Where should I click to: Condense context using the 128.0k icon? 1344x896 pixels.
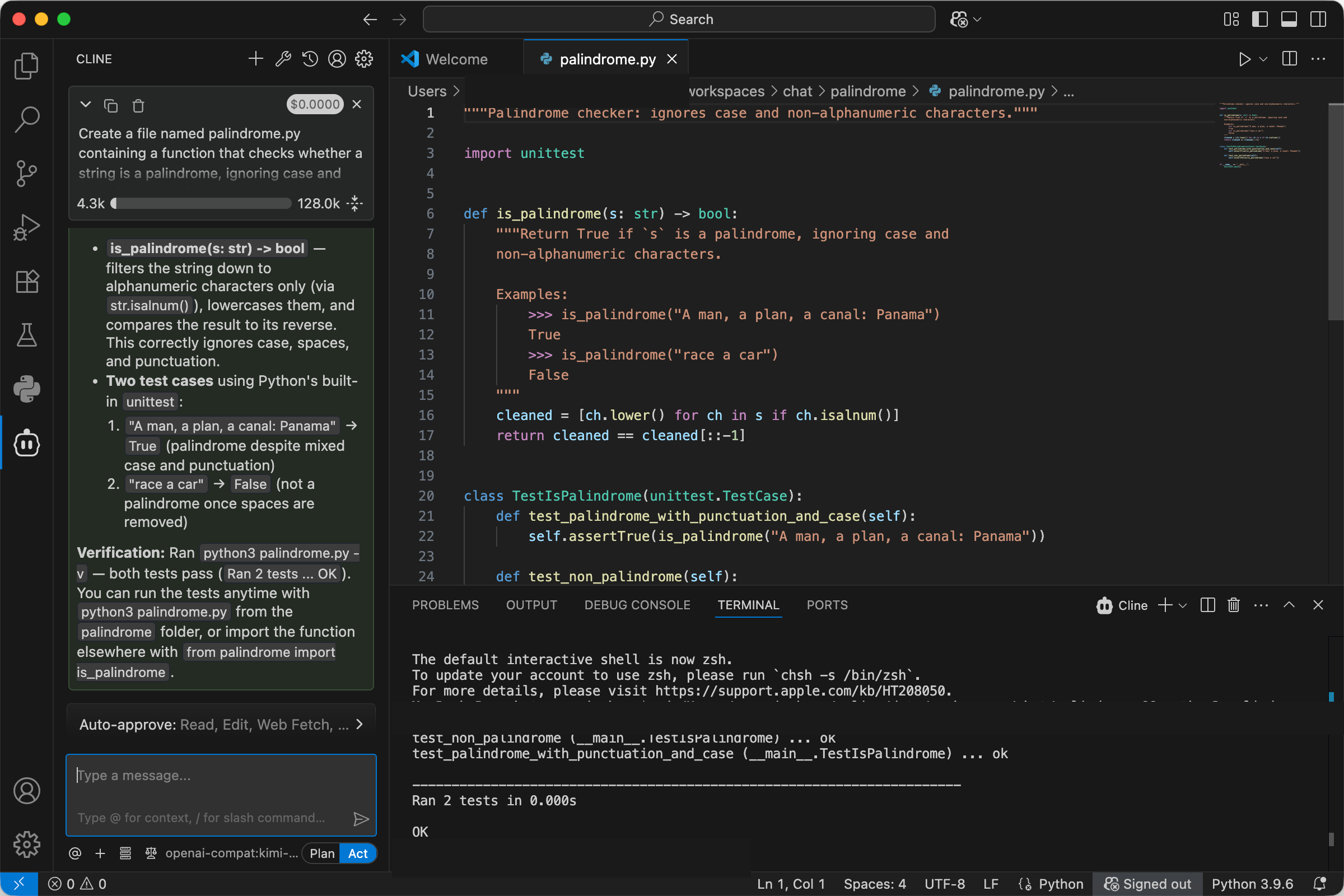tap(355, 203)
